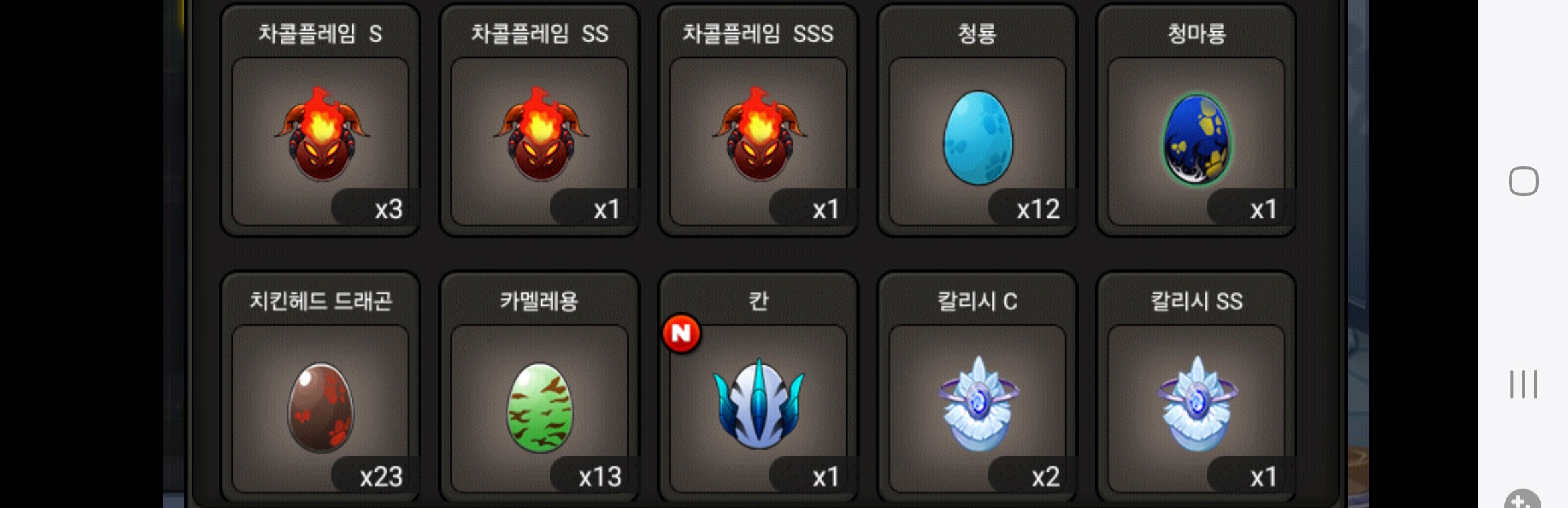The height and width of the screenshot is (508, 1568).
Task: Select the 차콜플레임 S fire egg icon
Action: point(321,134)
